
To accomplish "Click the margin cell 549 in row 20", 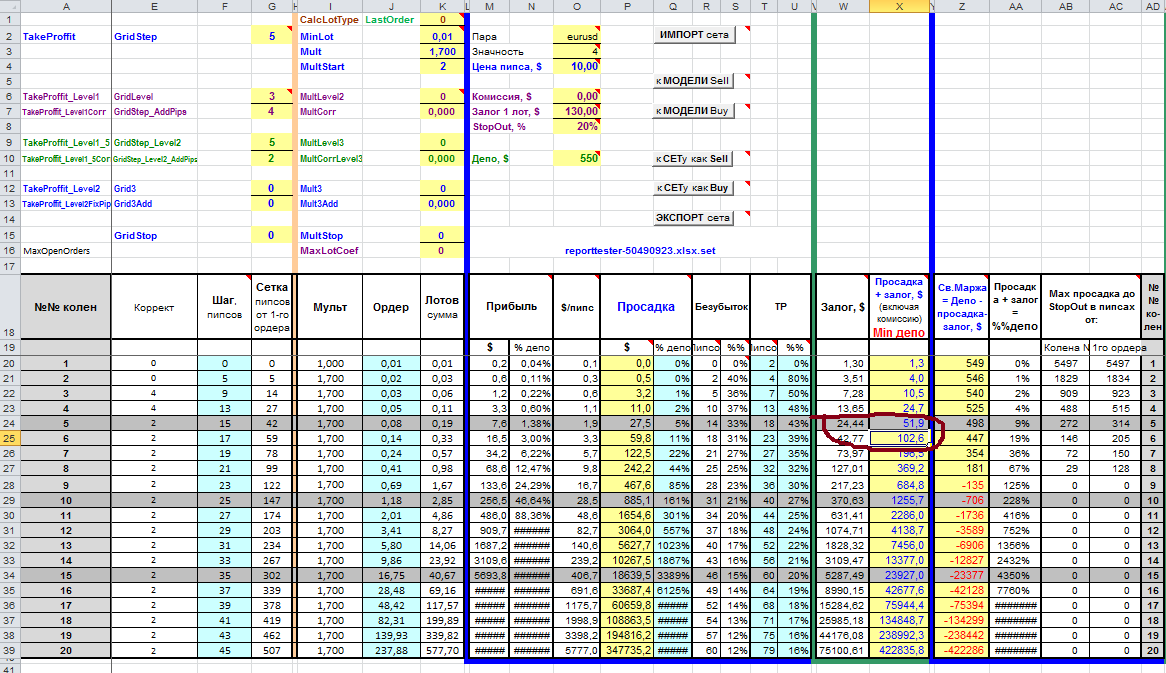I will pyautogui.click(x=962, y=364).
